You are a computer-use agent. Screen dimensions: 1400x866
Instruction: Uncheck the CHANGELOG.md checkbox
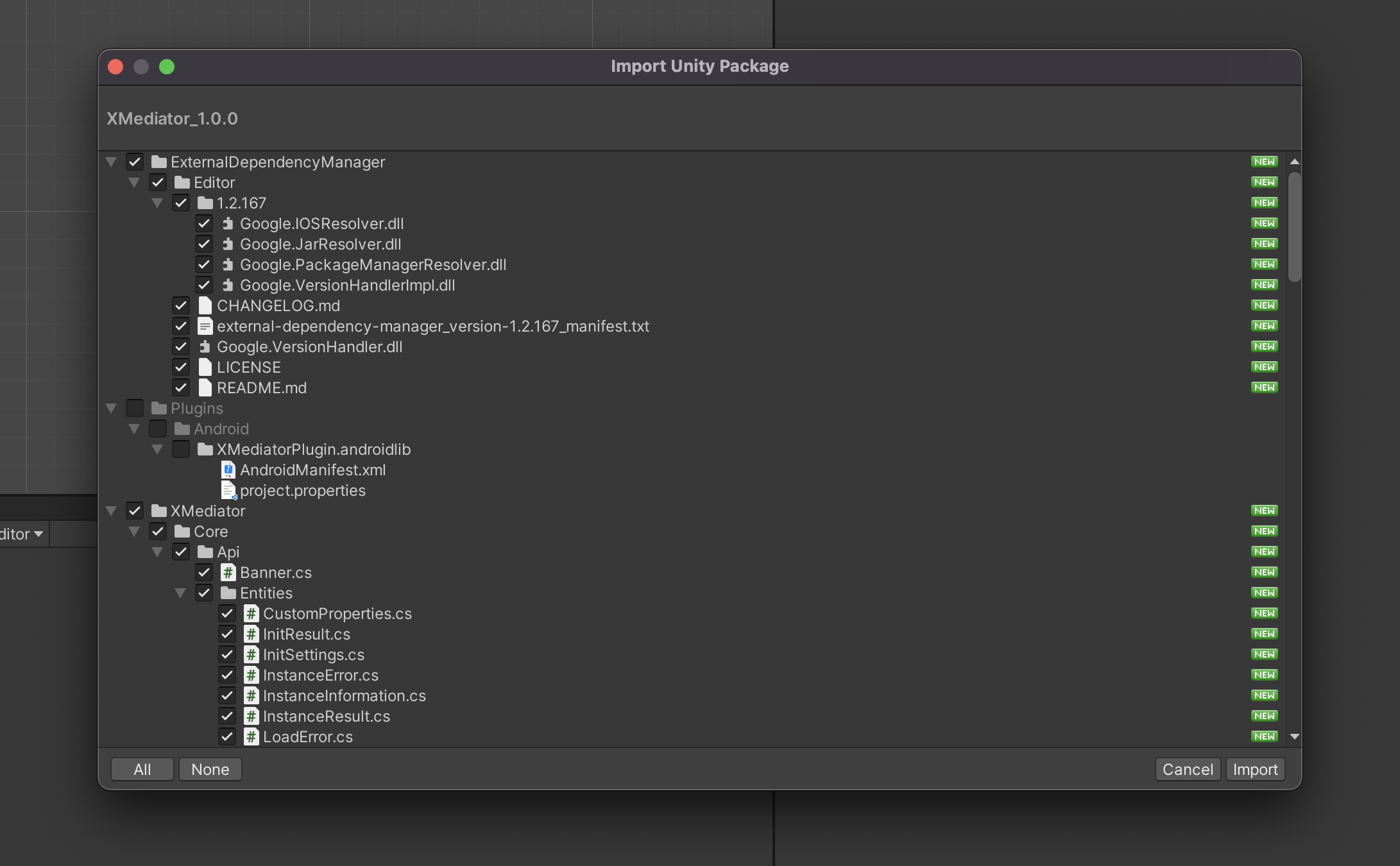181,306
